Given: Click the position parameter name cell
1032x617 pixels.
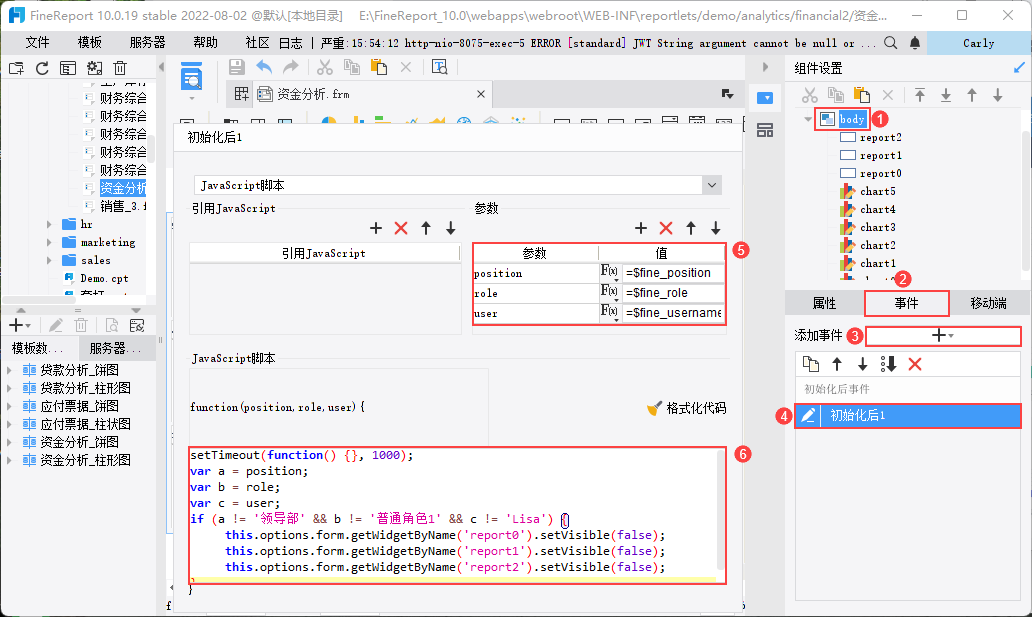Looking at the screenshot, I should (x=535, y=273).
